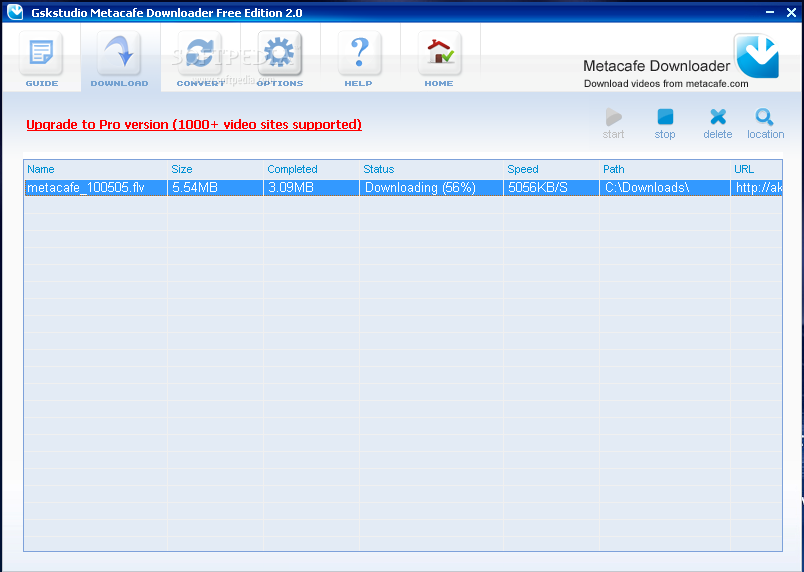Click the C:\Downloads\ path cell

pyautogui.click(x=665, y=188)
